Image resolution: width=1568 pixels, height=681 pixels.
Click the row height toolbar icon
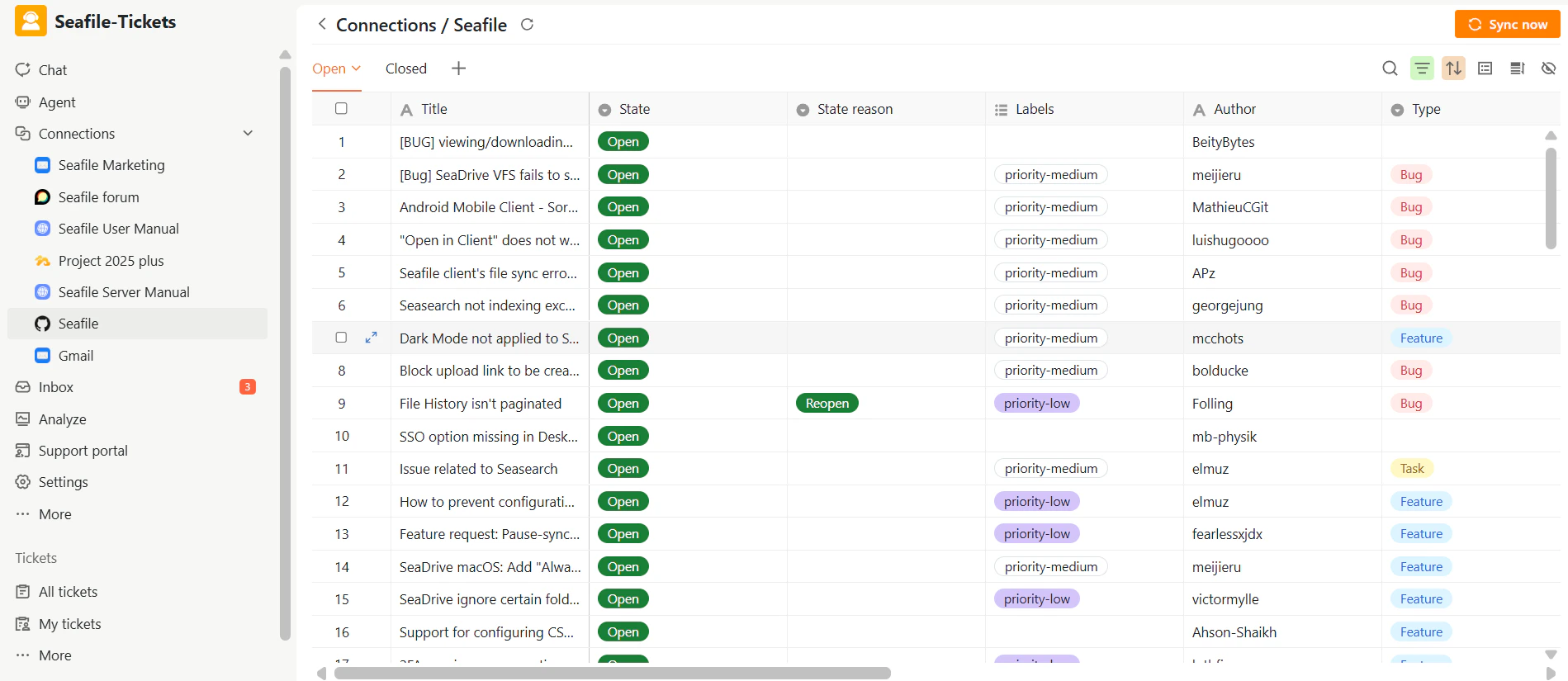1517,69
